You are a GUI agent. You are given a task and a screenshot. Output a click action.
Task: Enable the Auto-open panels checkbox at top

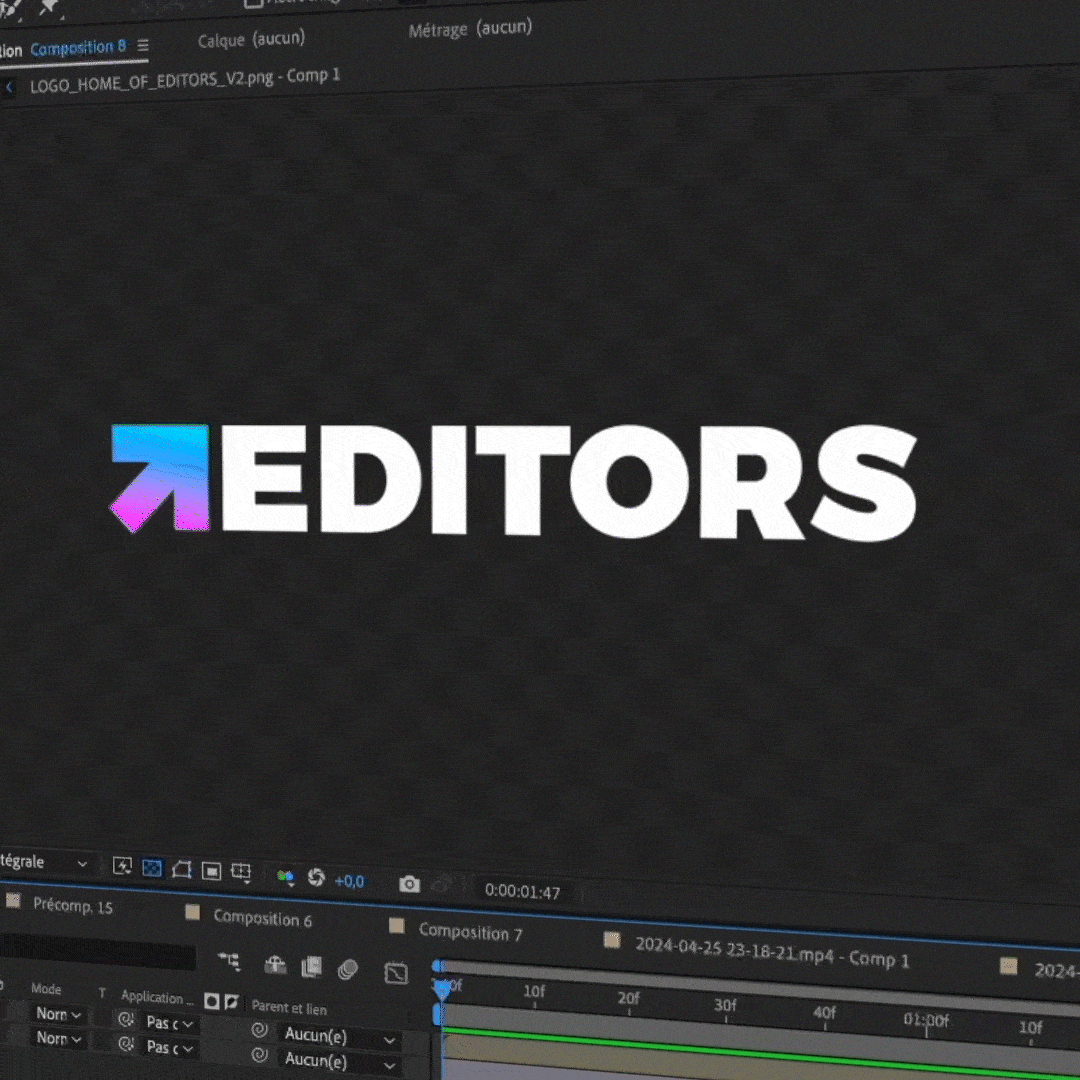[254, 3]
